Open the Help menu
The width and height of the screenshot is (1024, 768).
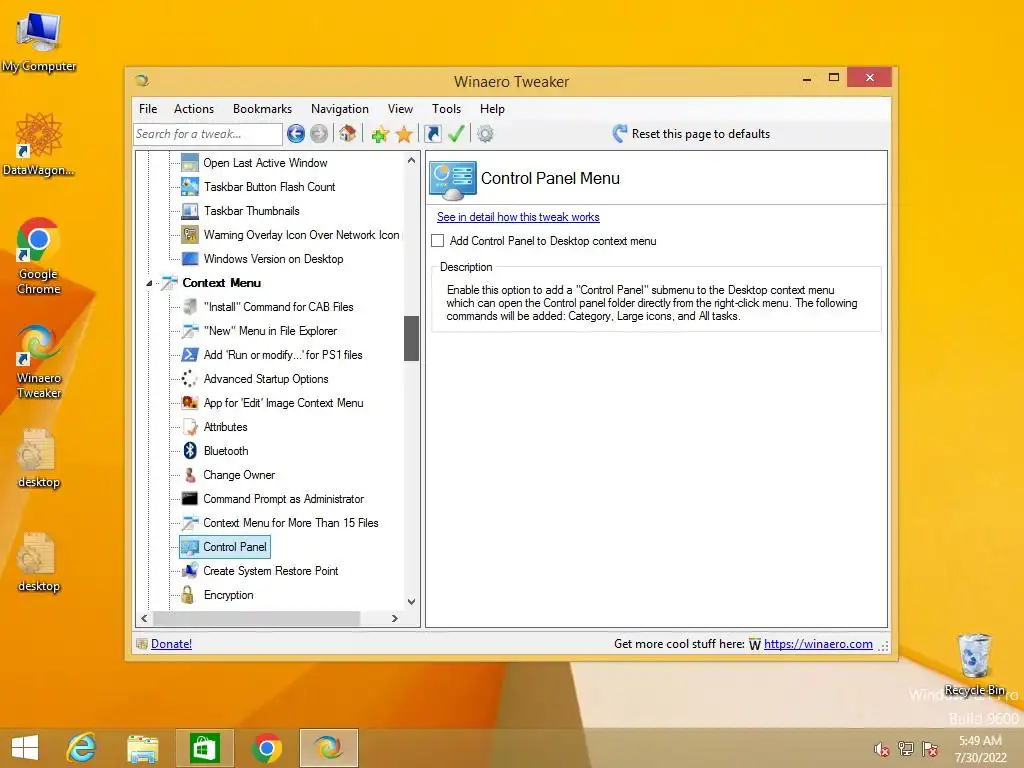click(x=492, y=109)
